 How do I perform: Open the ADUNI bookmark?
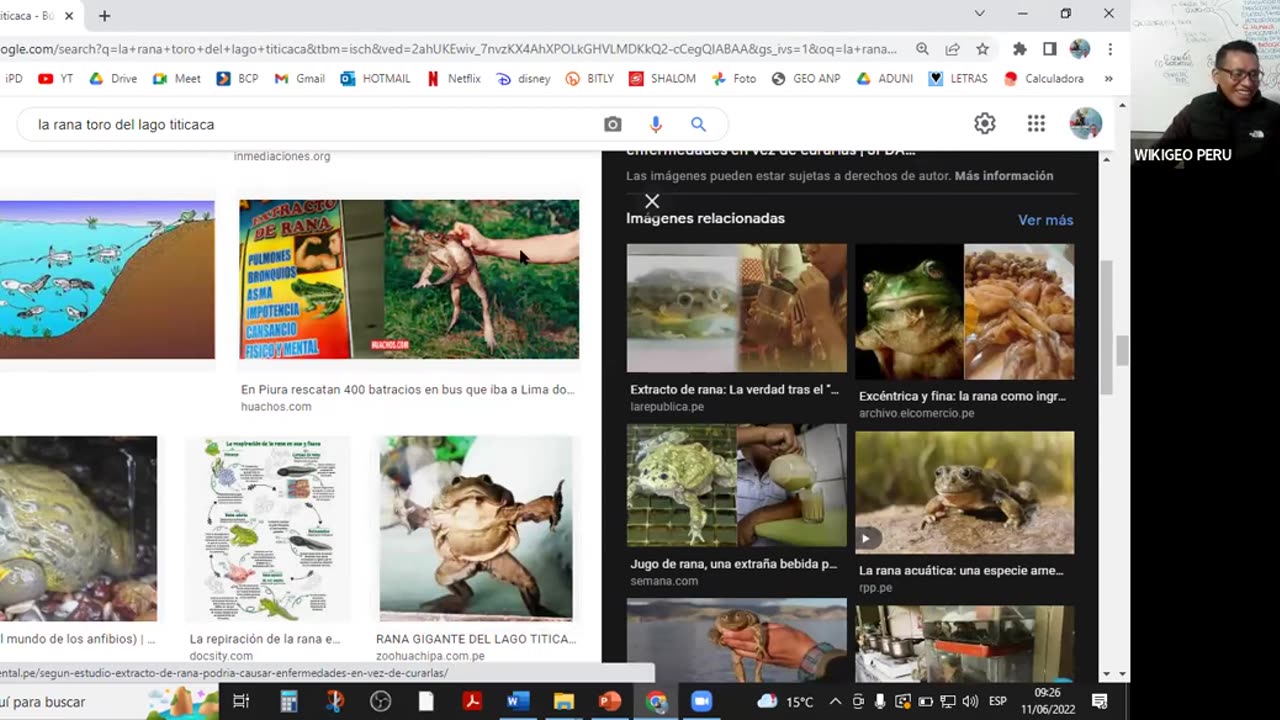[x=885, y=78]
